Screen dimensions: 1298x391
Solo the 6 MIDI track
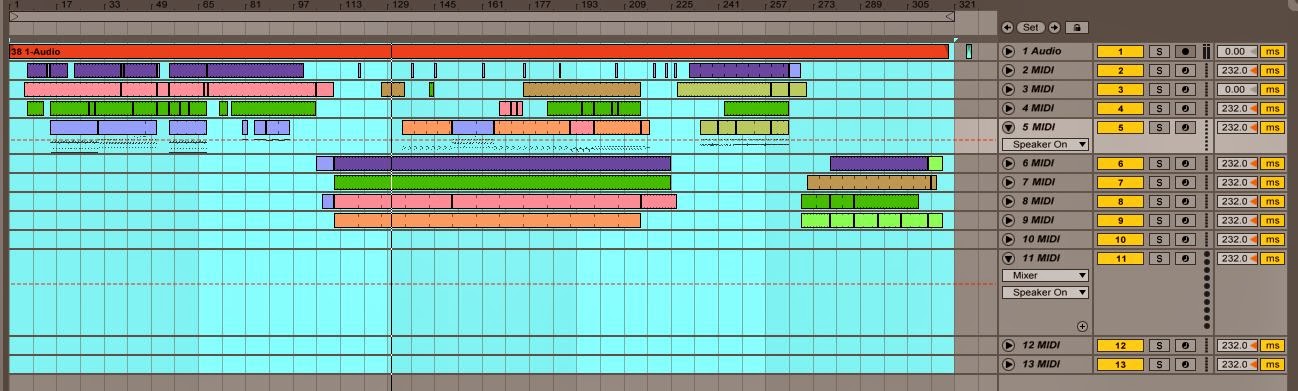(x=1159, y=163)
